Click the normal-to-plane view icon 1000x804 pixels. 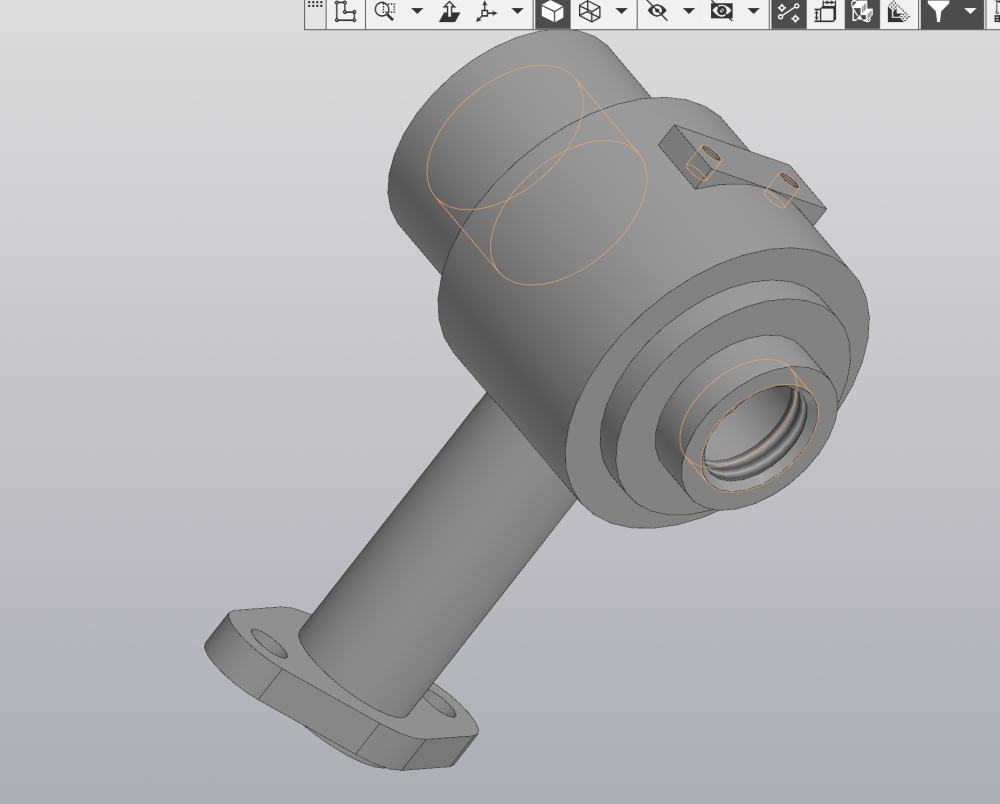click(450, 11)
